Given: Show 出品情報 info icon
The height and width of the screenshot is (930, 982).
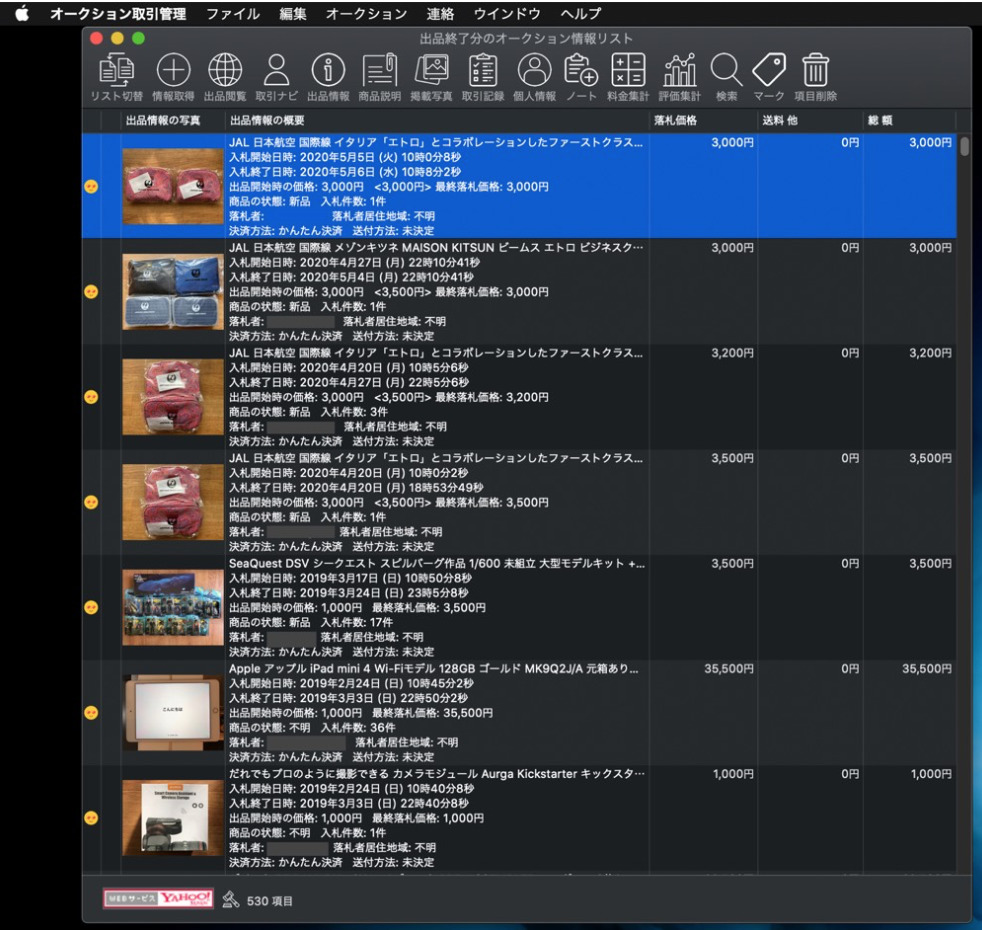Looking at the screenshot, I should (x=328, y=70).
